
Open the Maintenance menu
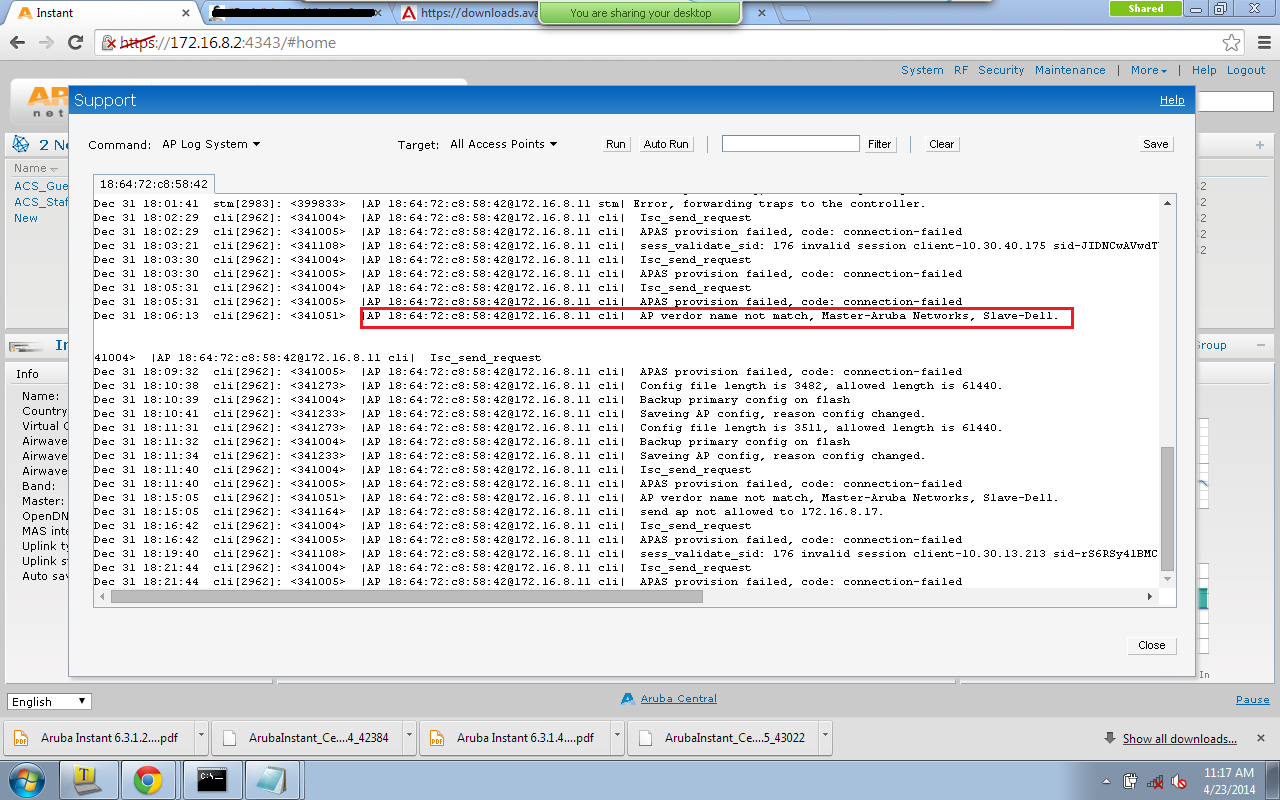tap(1070, 70)
